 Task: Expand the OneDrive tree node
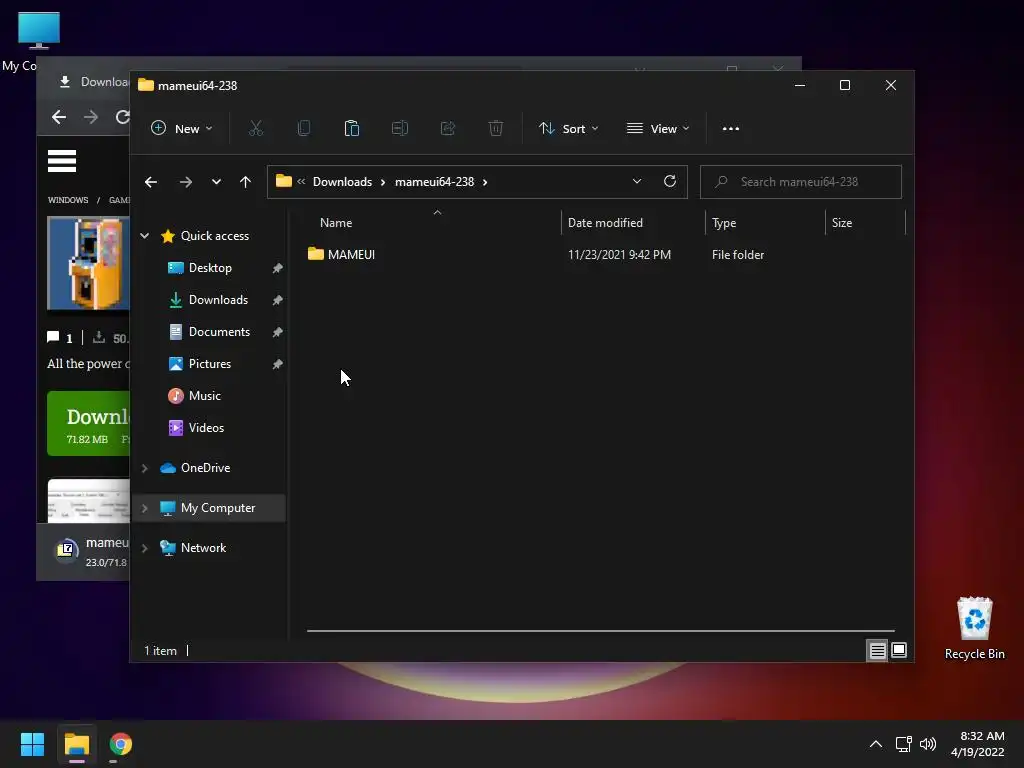point(145,468)
